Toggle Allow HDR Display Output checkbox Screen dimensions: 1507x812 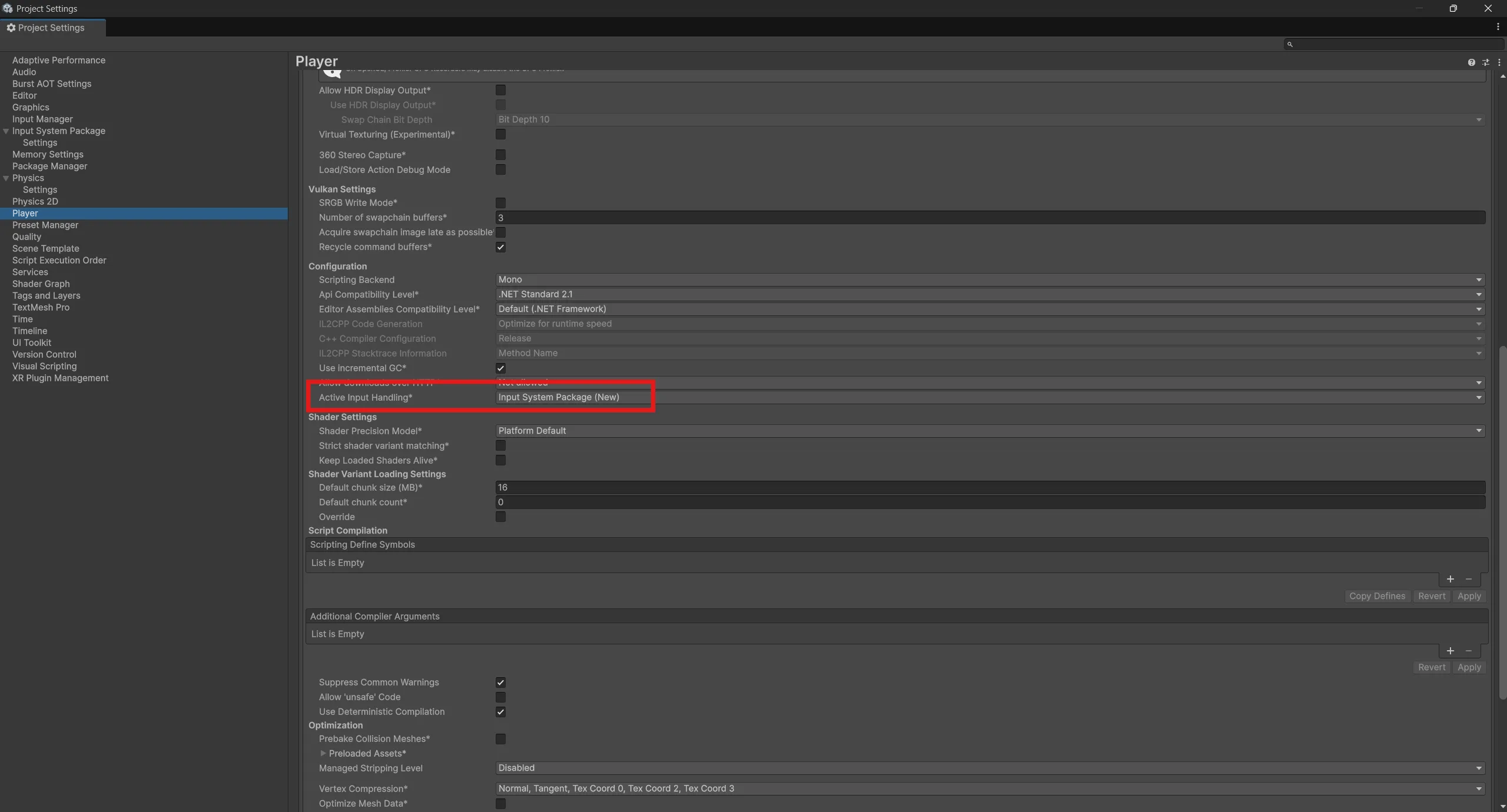(x=500, y=90)
